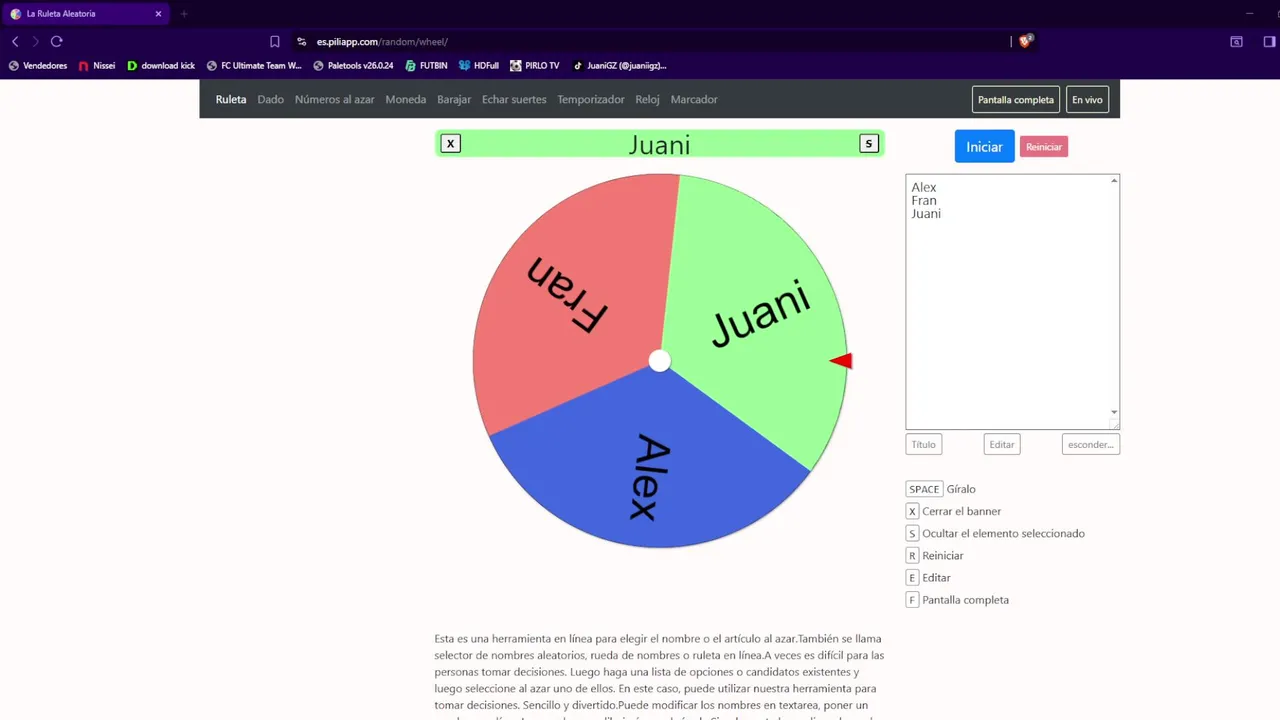
Task: Click inside the names list textarea
Action: coord(1012,302)
